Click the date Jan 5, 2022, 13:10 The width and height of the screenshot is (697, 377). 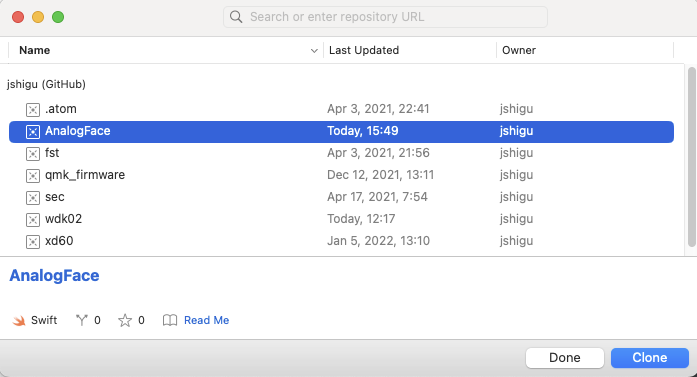click(x=378, y=241)
